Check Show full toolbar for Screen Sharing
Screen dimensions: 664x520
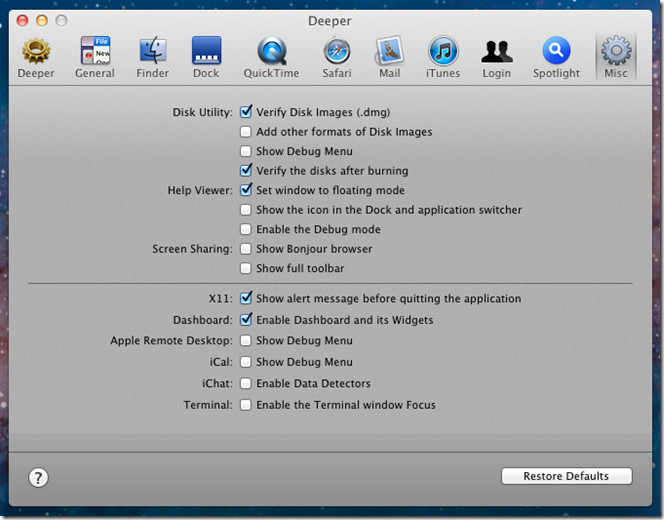pyautogui.click(x=246, y=268)
